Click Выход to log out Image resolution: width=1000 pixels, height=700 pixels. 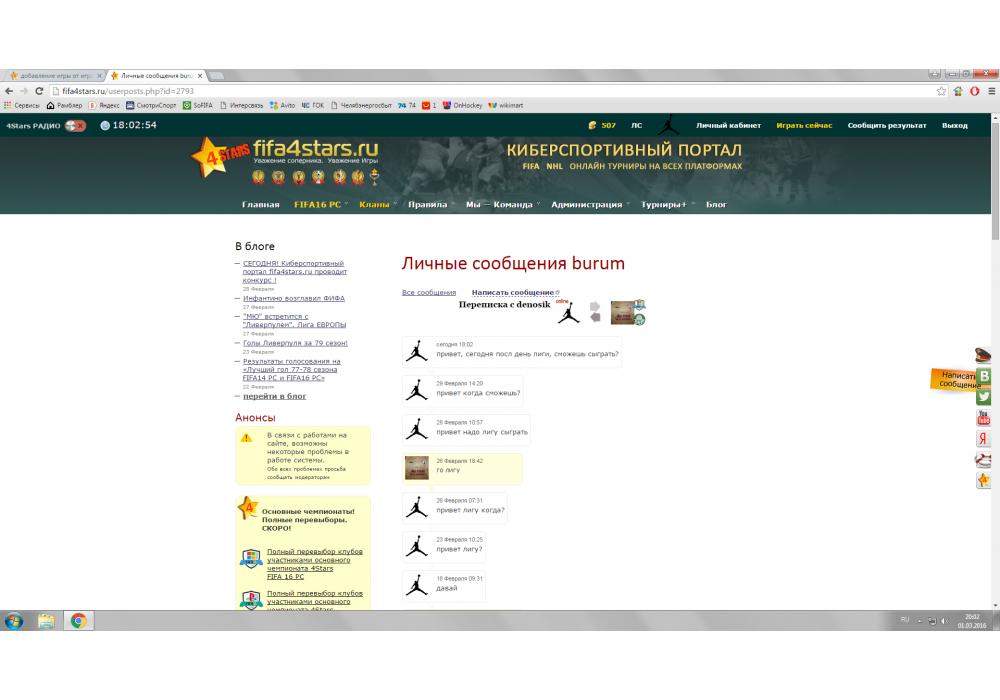[x=955, y=126]
